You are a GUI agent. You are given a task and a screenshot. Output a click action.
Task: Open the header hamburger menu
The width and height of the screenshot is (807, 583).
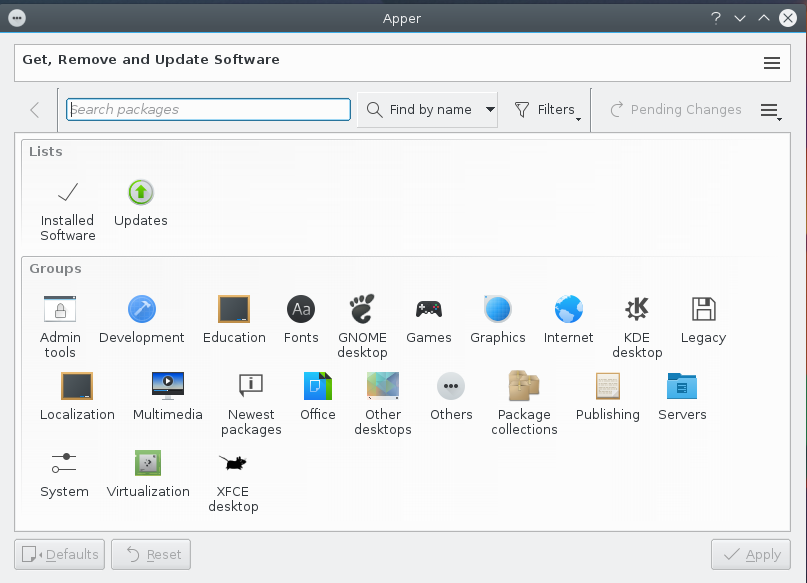[x=771, y=63]
